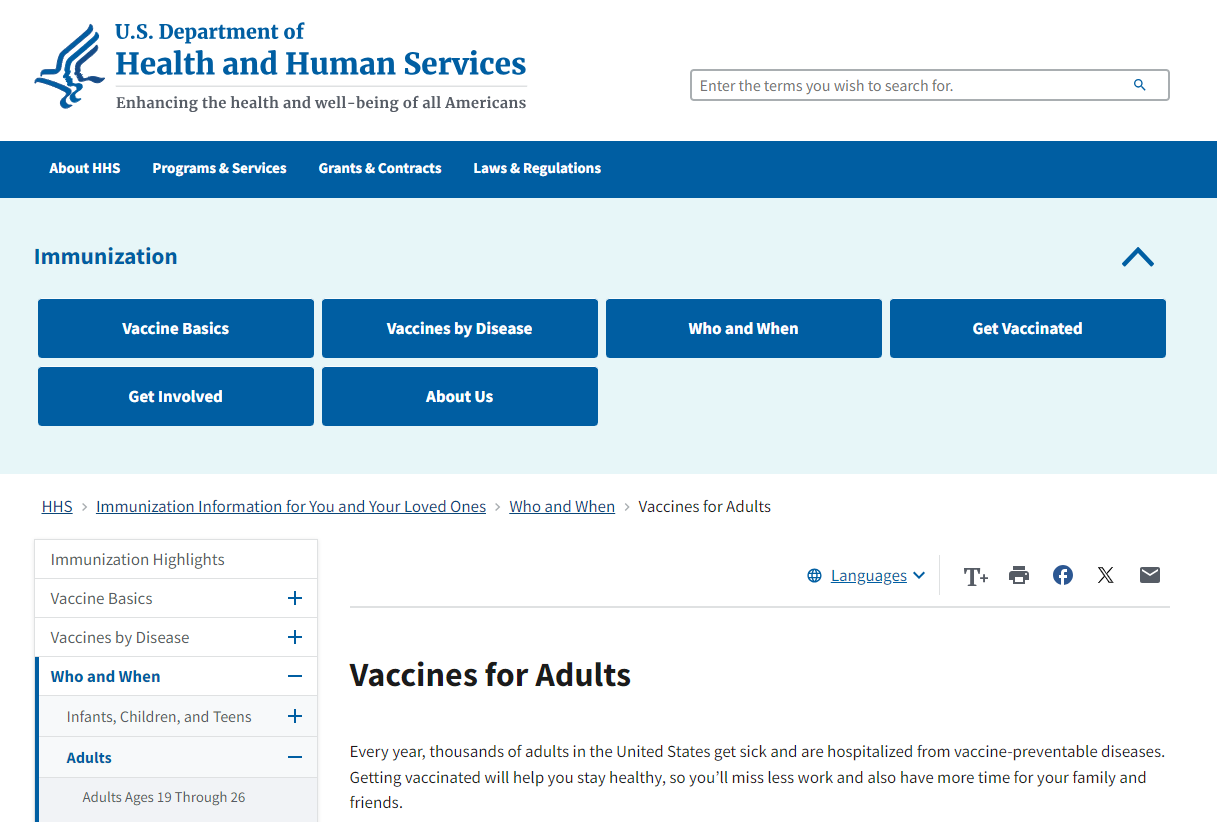Click the search magnifying glass icon
This screenshot has height=822, width=1217.
1140,85
